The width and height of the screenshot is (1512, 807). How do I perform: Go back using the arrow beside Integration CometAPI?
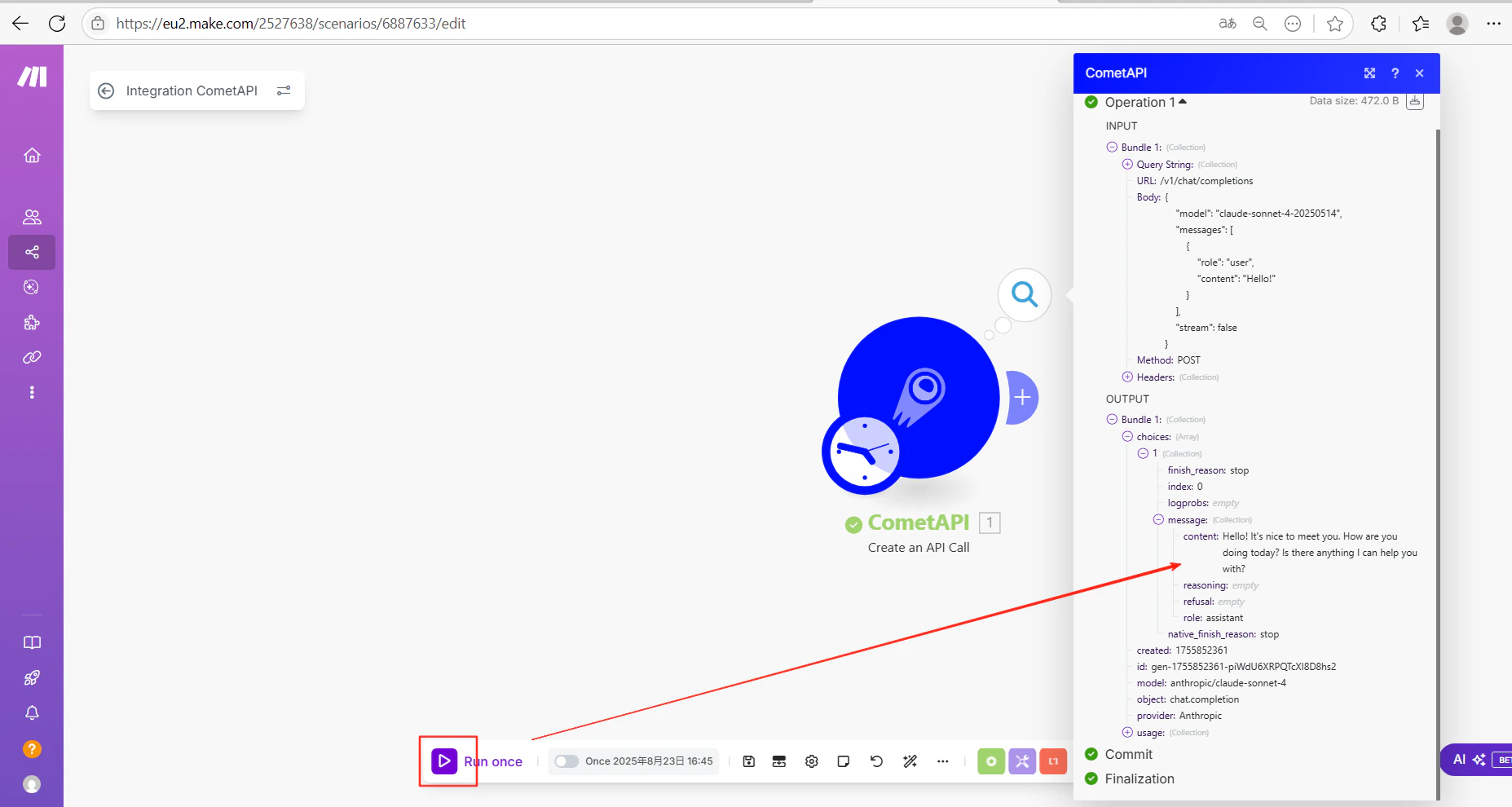point(106,90)
